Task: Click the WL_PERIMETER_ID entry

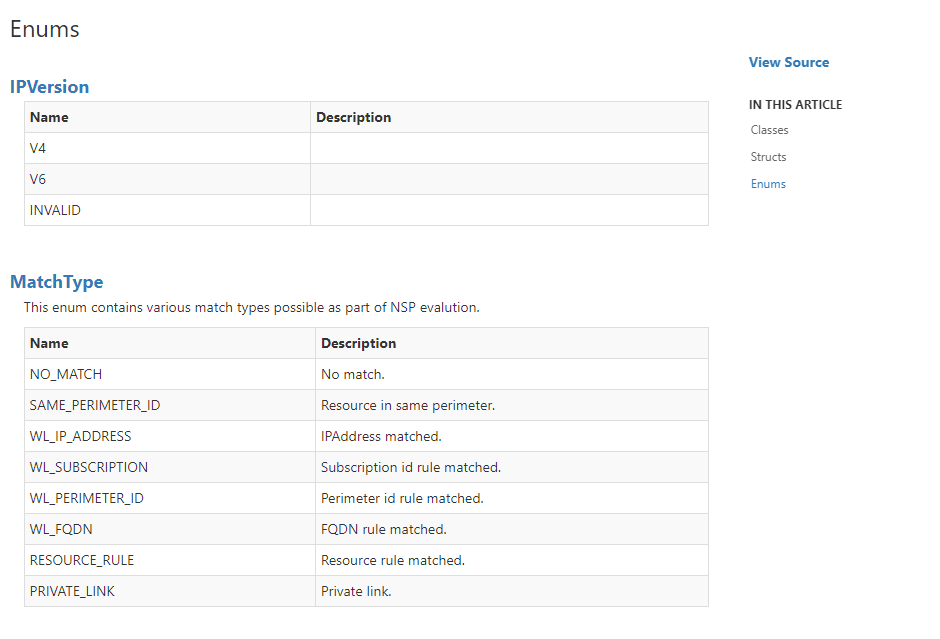Action: 87,498
